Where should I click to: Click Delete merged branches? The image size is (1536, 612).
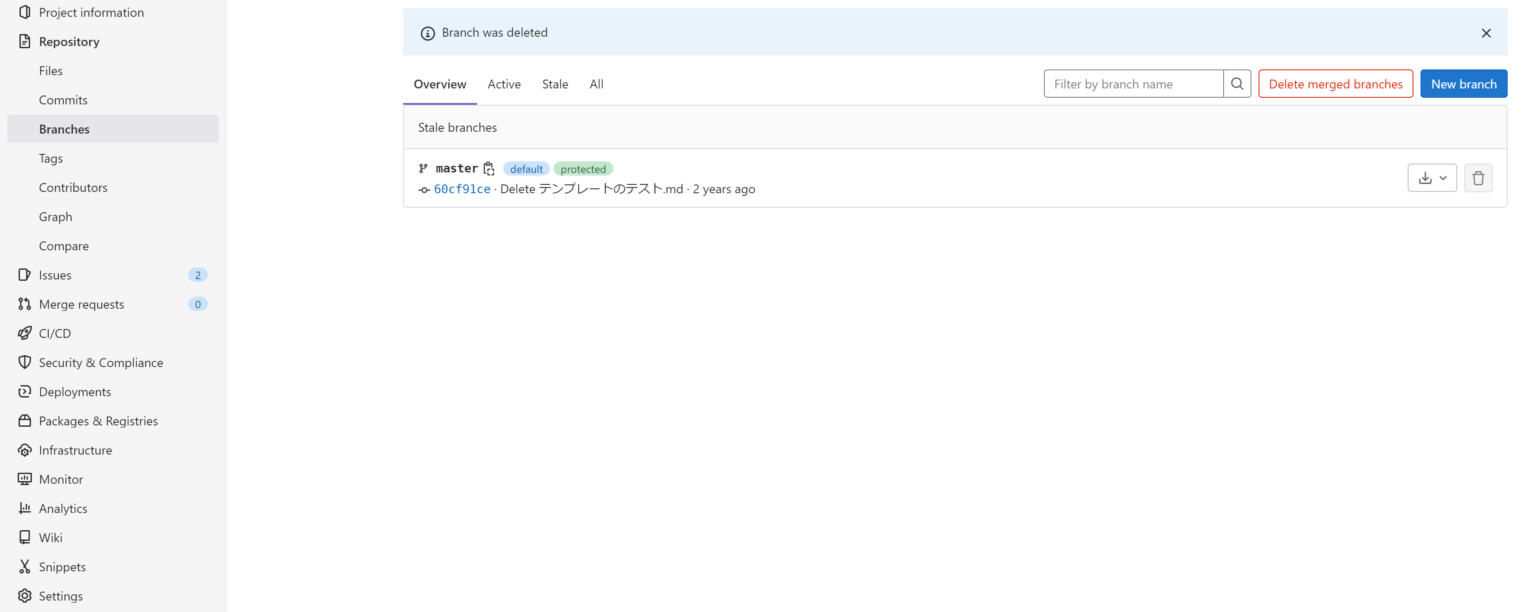(x=1335, y=83)
